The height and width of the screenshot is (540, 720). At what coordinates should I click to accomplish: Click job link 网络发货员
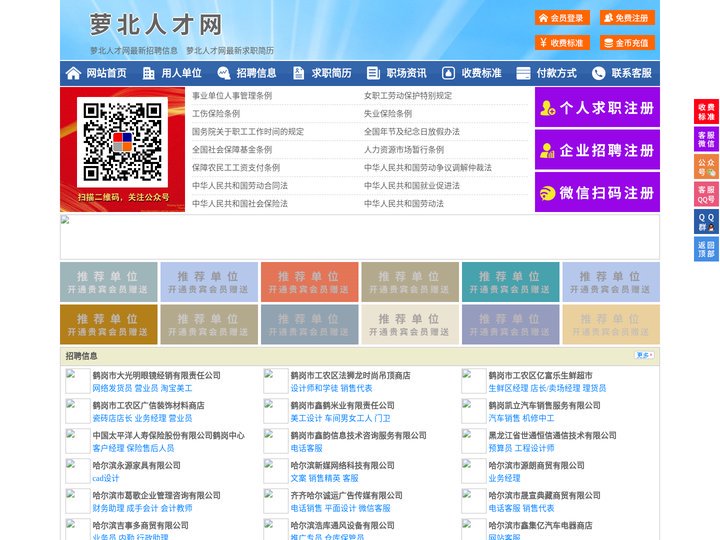pos(112,388)
